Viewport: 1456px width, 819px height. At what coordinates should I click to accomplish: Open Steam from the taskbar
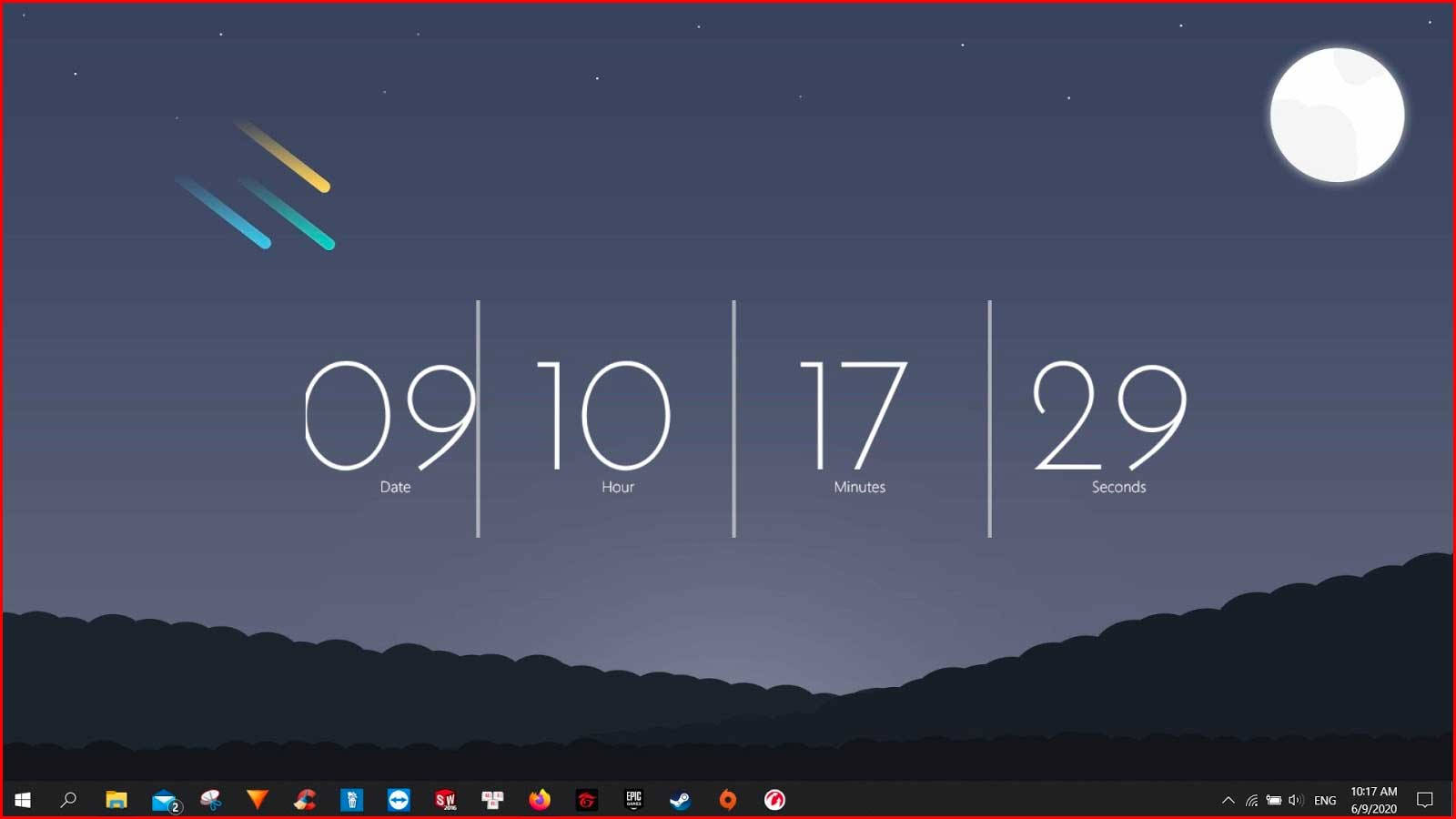tap(680, 800)
